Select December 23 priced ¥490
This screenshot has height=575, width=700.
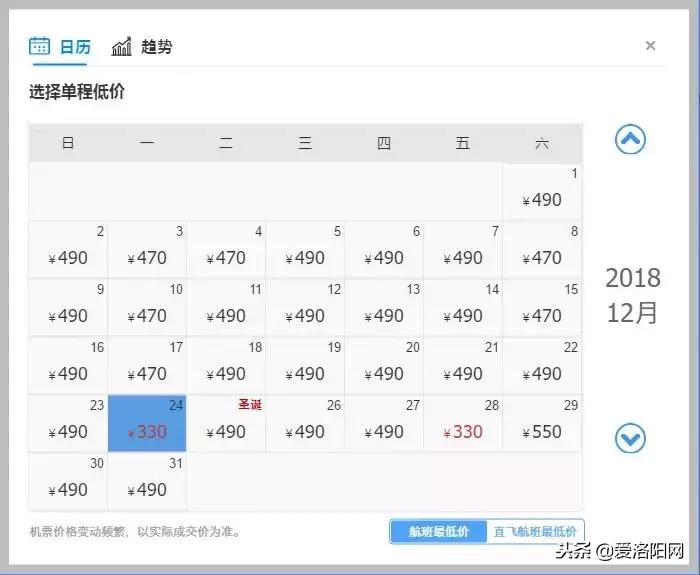[x=68, y=424]
